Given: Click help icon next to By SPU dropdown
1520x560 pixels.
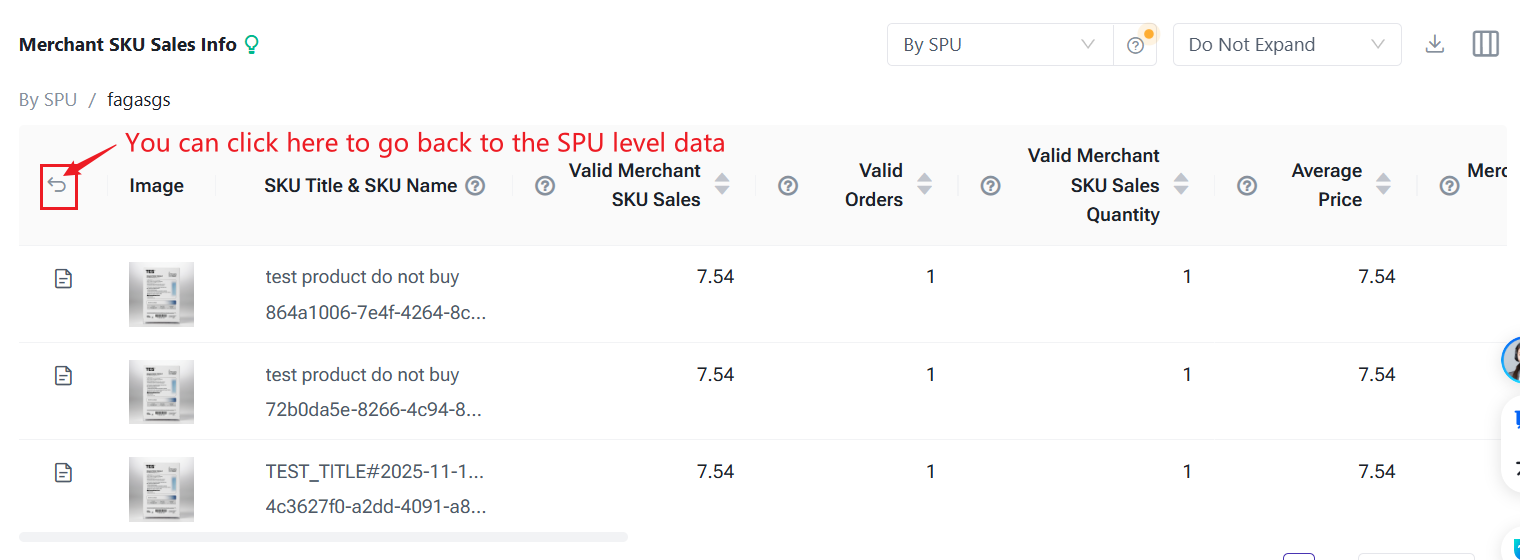Looking at the screenshot, I should coord(1135,45).
